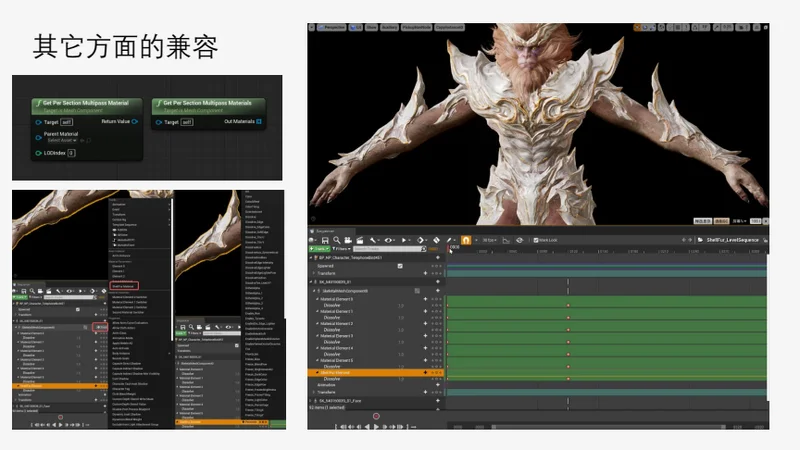Open the Lit view mode menu
800x450 pixels.
356,28
